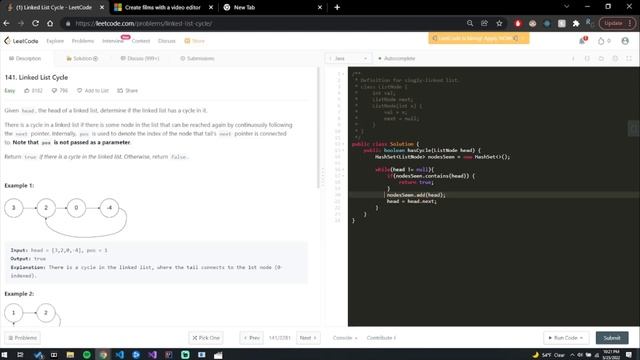The height and width of the screenshot is (360, 640).
Task: Share this problem
Action: (127, 91)
